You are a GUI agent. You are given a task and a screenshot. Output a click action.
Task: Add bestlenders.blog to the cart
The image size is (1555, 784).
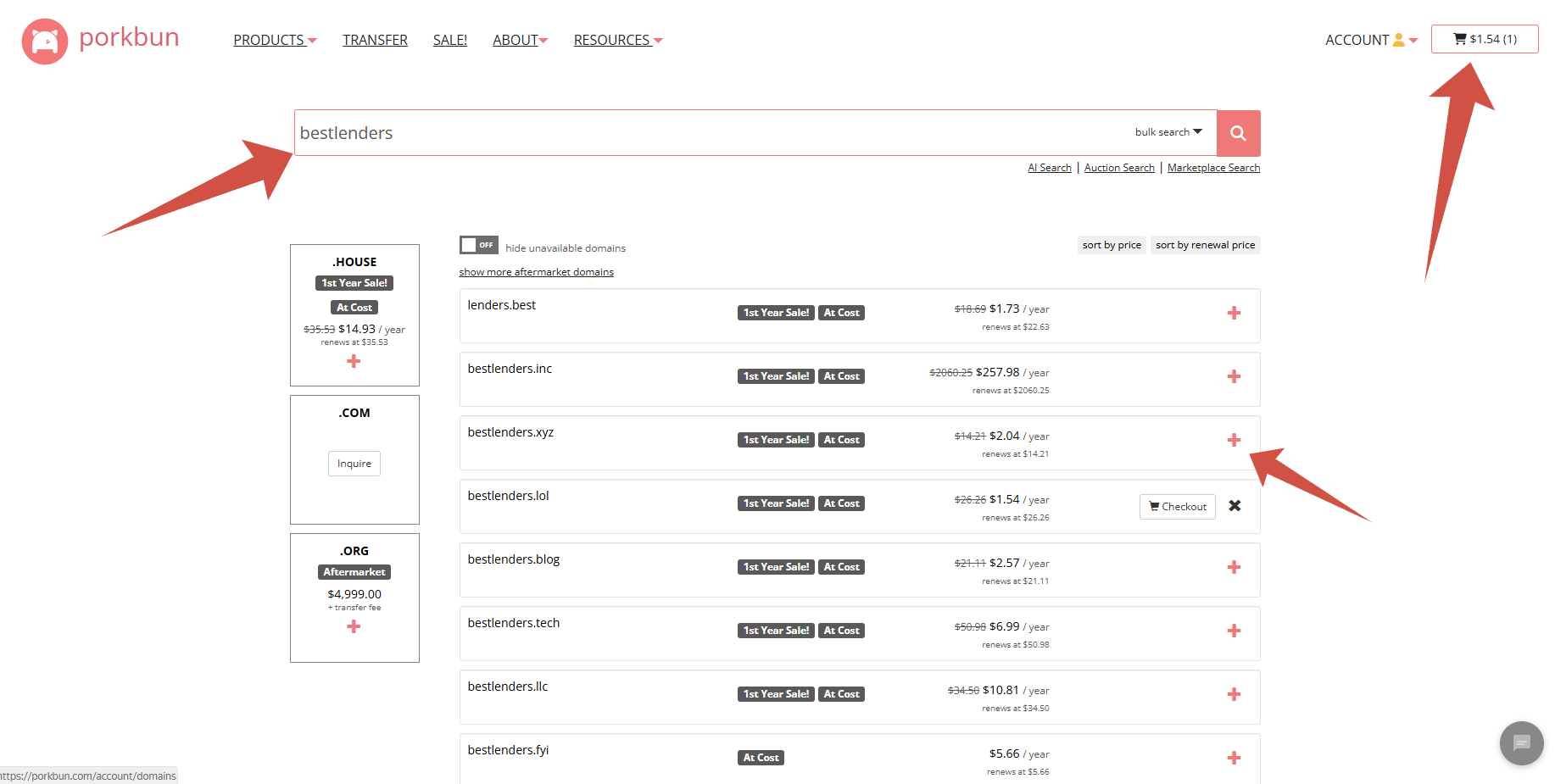point(1234,567)
